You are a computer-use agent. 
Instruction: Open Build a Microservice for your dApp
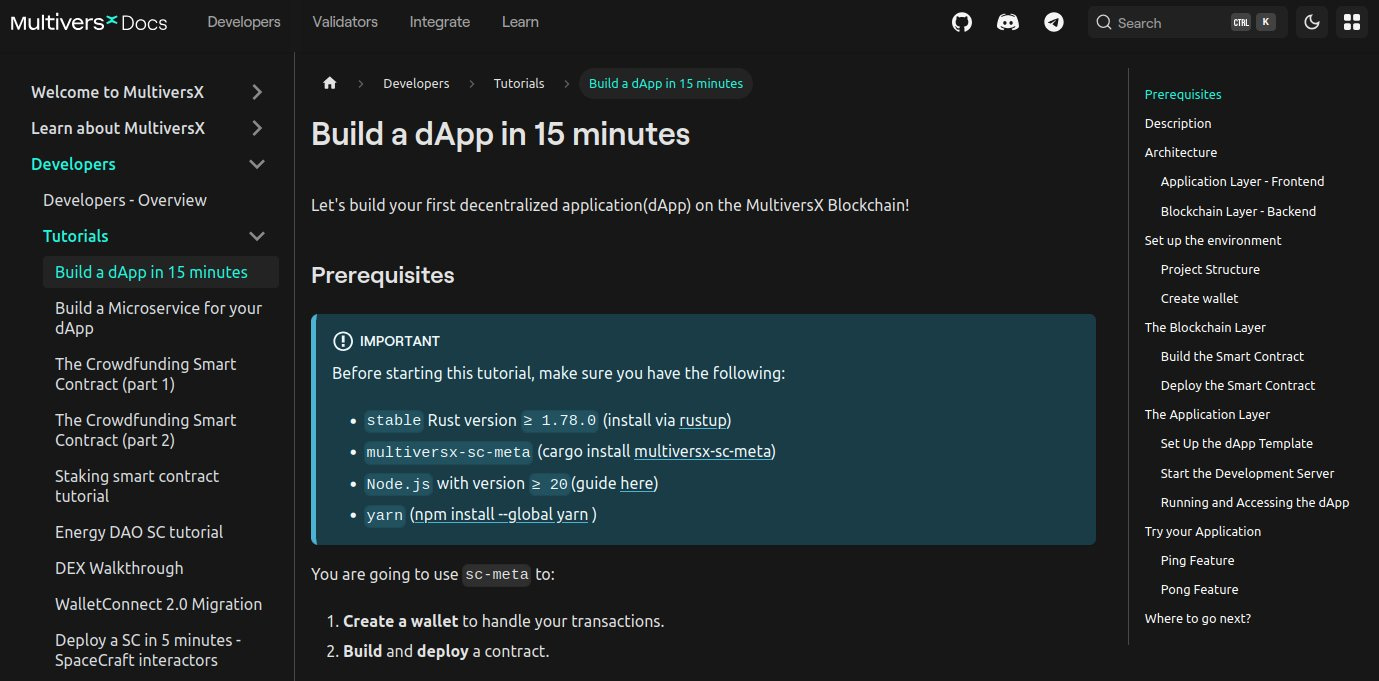click(x=160, y=318)
